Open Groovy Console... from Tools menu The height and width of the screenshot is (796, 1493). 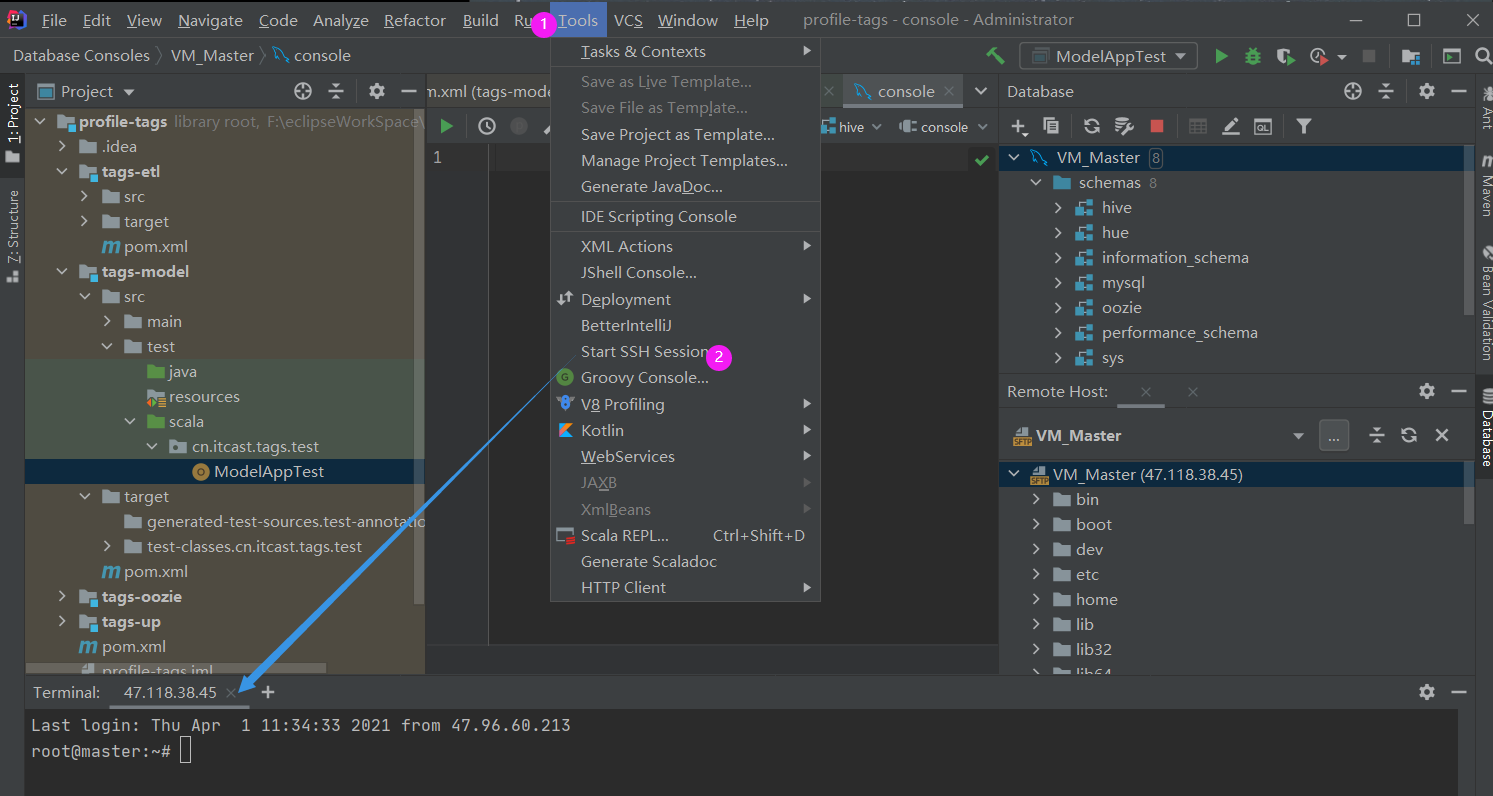pos(685,378)
